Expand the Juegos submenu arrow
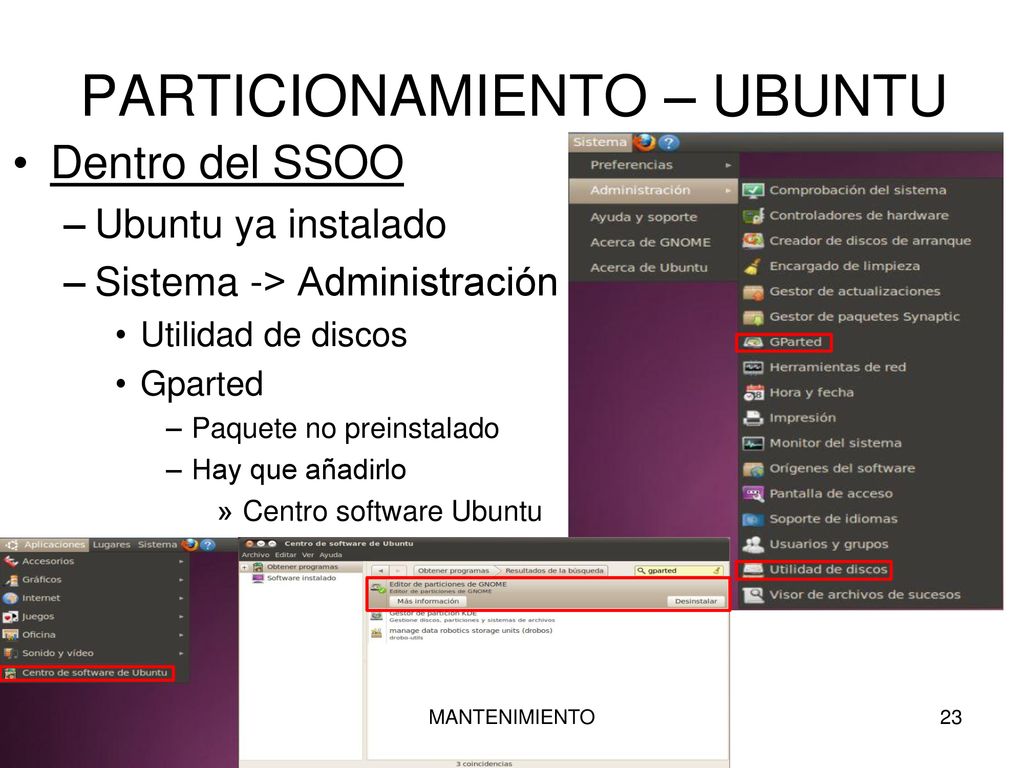Image resolution: width=1024 pixels, height=768 pixels. coord(181,616)
